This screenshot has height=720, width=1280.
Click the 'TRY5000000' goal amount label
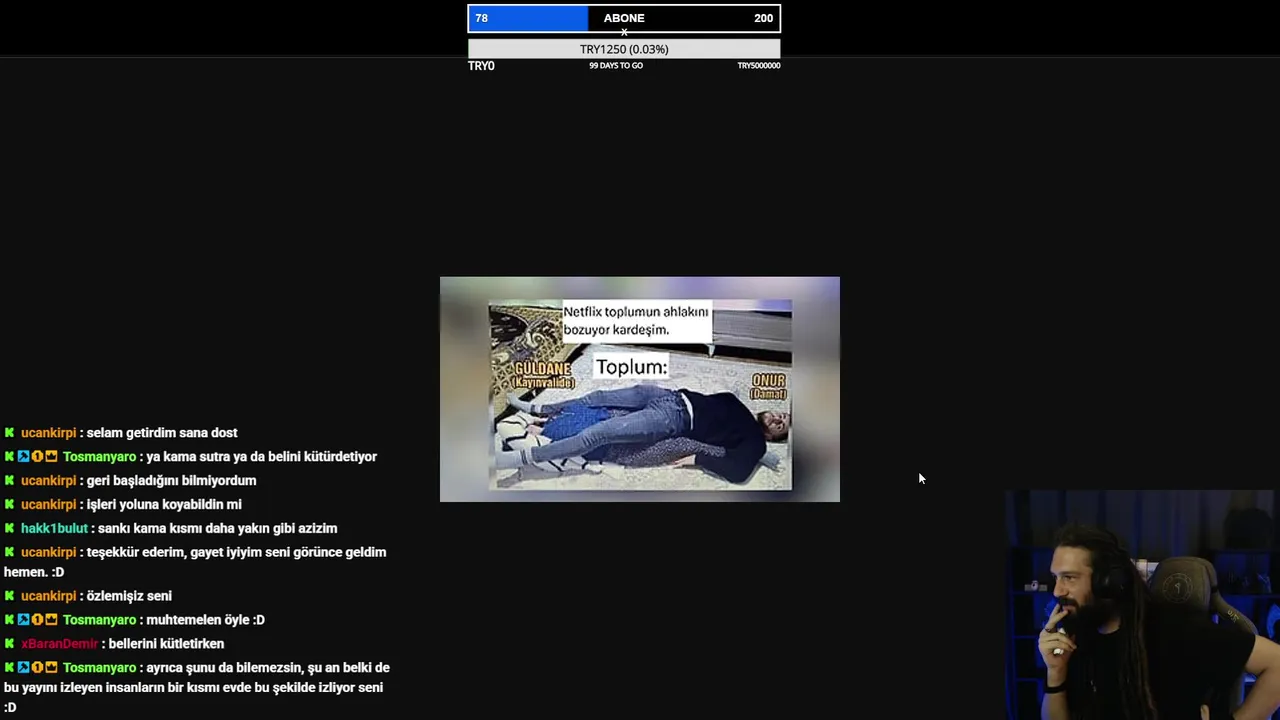[758, 66]
